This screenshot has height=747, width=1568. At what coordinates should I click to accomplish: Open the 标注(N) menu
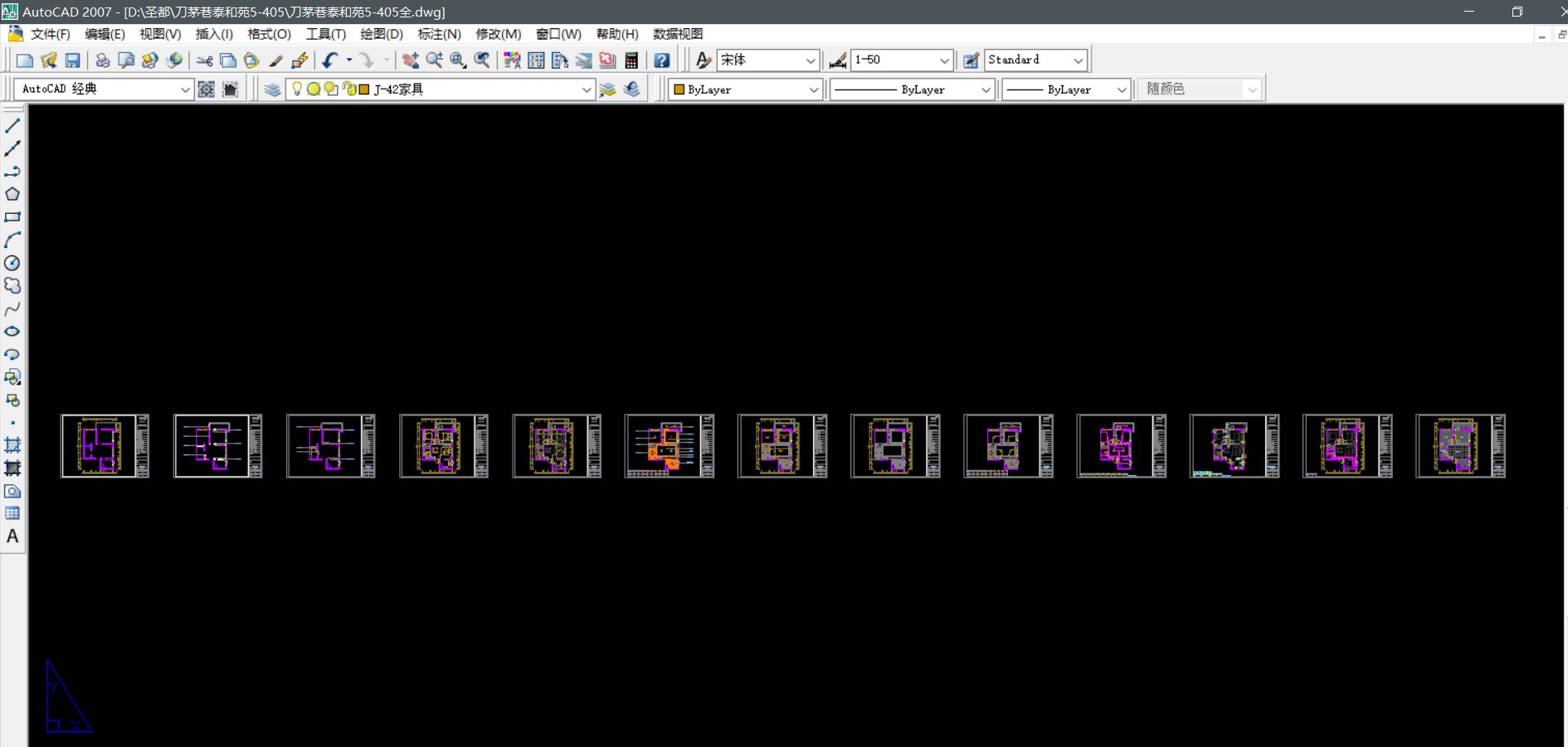439,34
